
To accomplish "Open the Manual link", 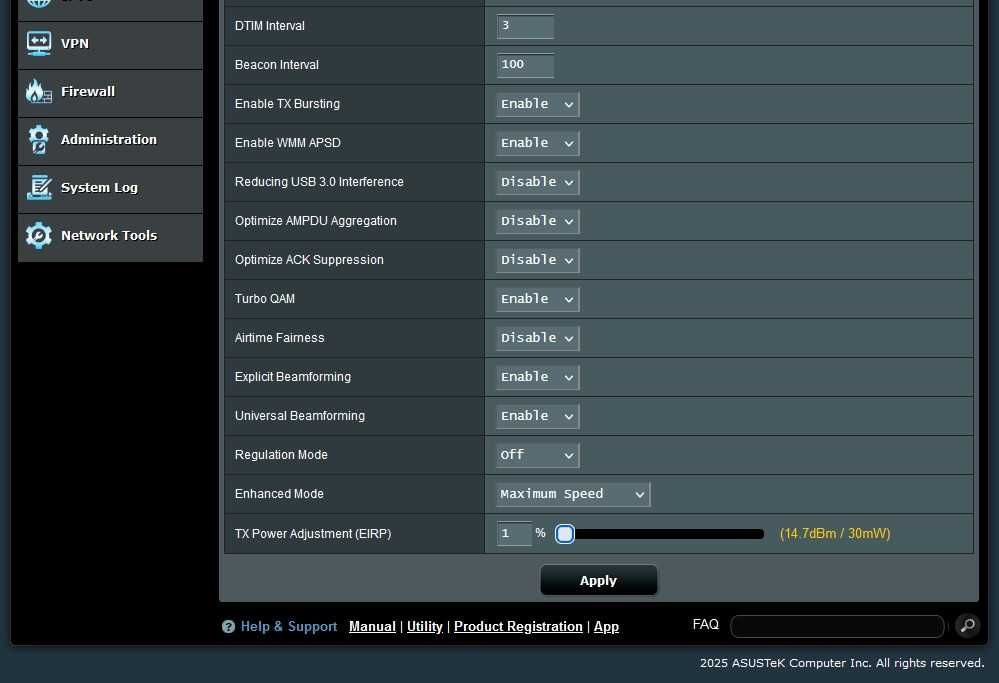I will point(372,626).
